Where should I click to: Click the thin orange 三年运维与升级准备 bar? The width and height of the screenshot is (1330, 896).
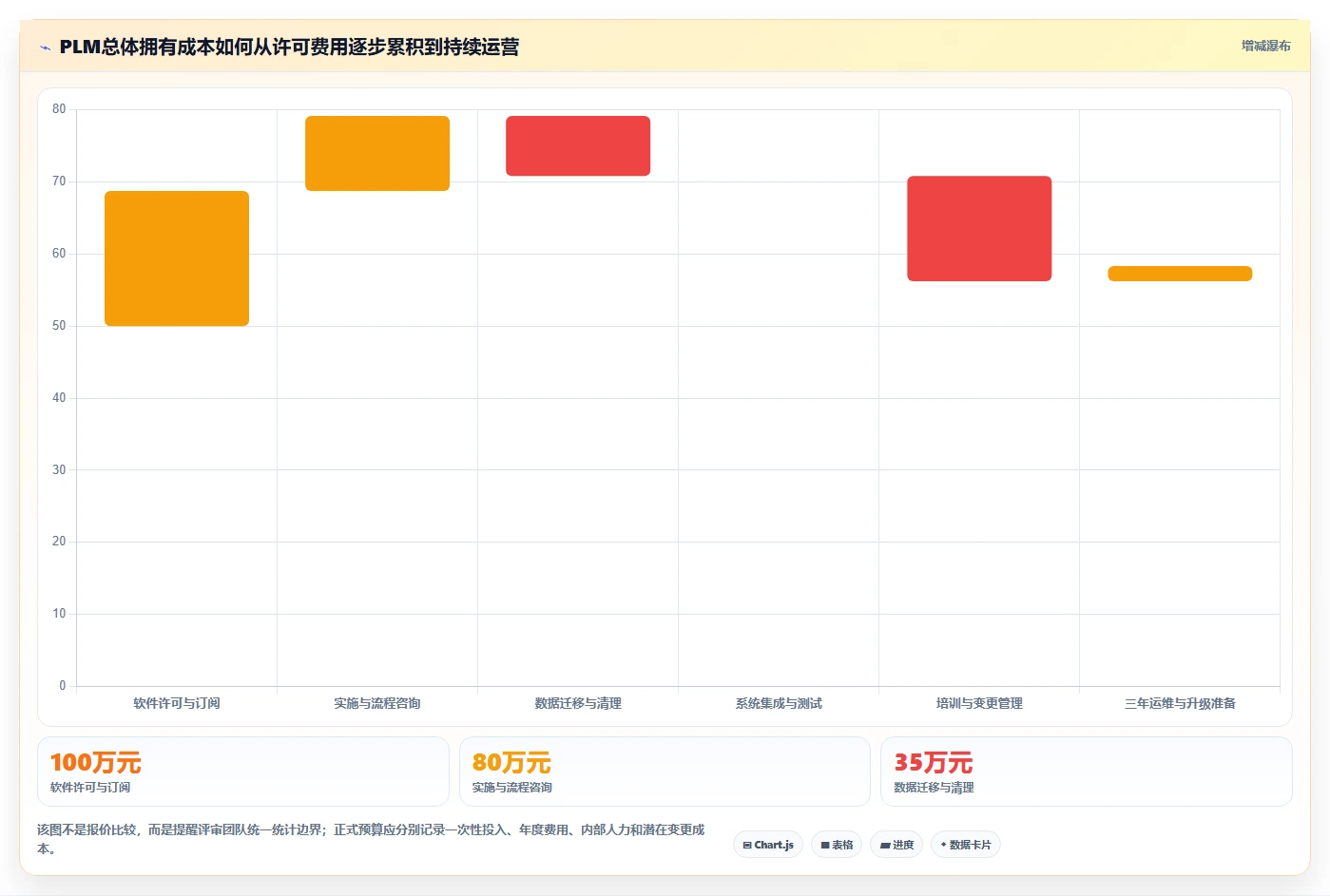pos(1180,274)
